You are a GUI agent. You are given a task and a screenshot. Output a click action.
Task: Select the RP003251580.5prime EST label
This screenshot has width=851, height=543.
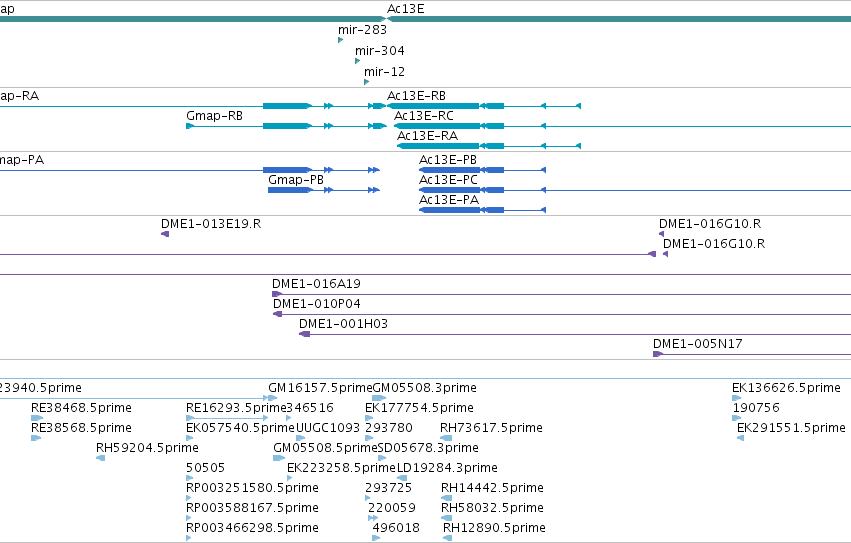tap(252, 489)
